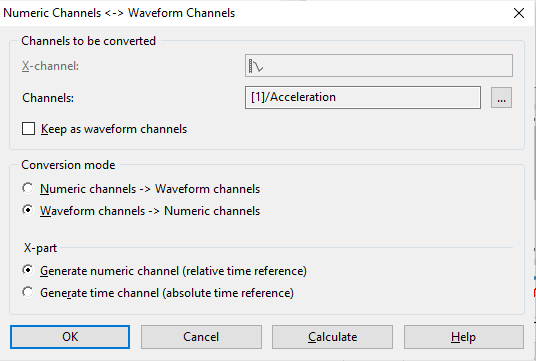
Task: Choose Generate time channel absolute time option
Action: click(28, 292)
